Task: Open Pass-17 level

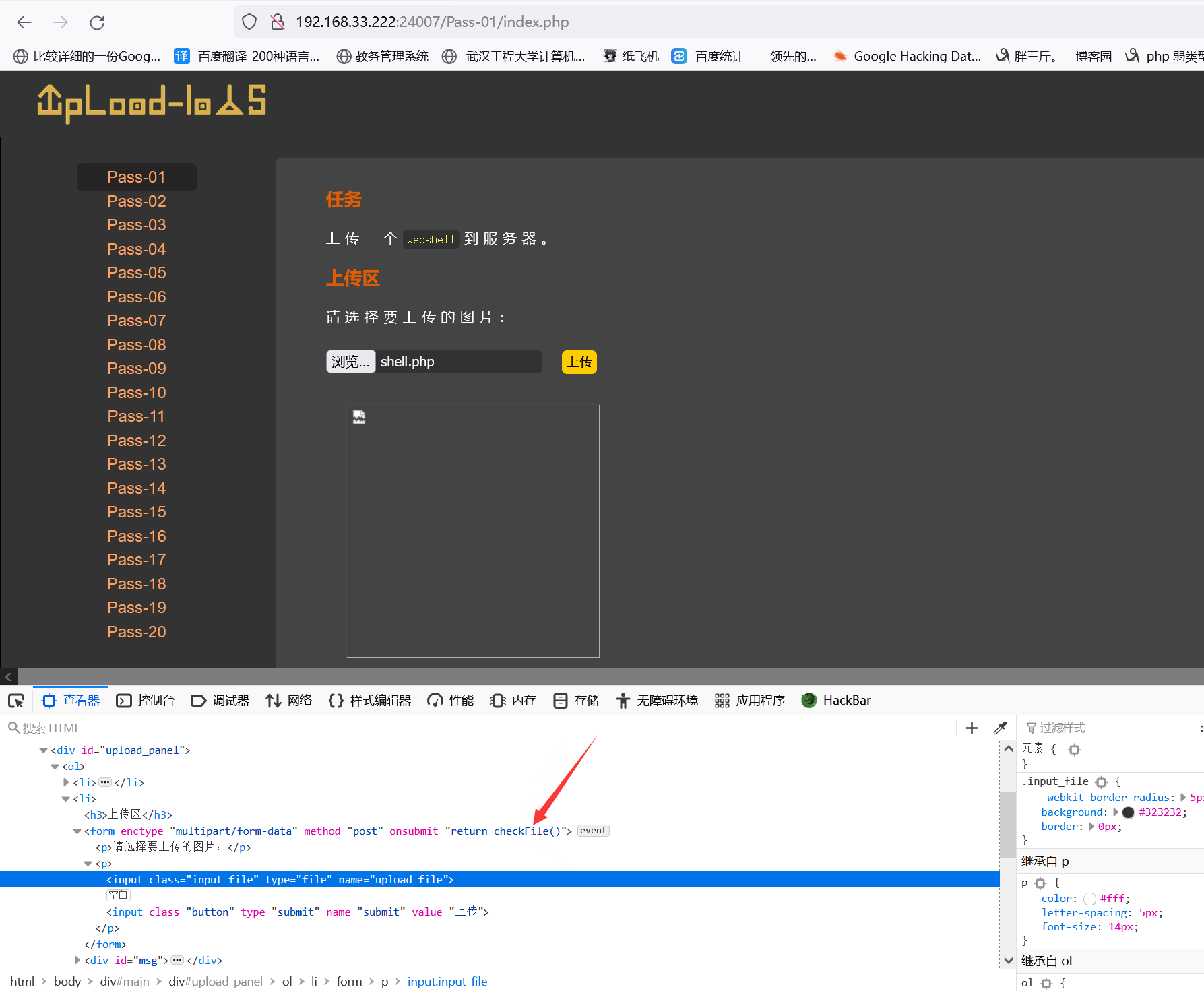Action: tap(136, 560)
